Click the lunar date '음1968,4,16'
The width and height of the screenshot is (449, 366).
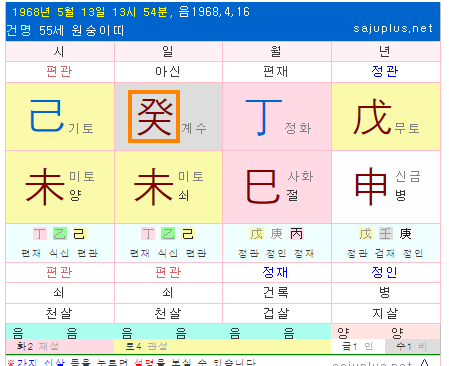214,12
